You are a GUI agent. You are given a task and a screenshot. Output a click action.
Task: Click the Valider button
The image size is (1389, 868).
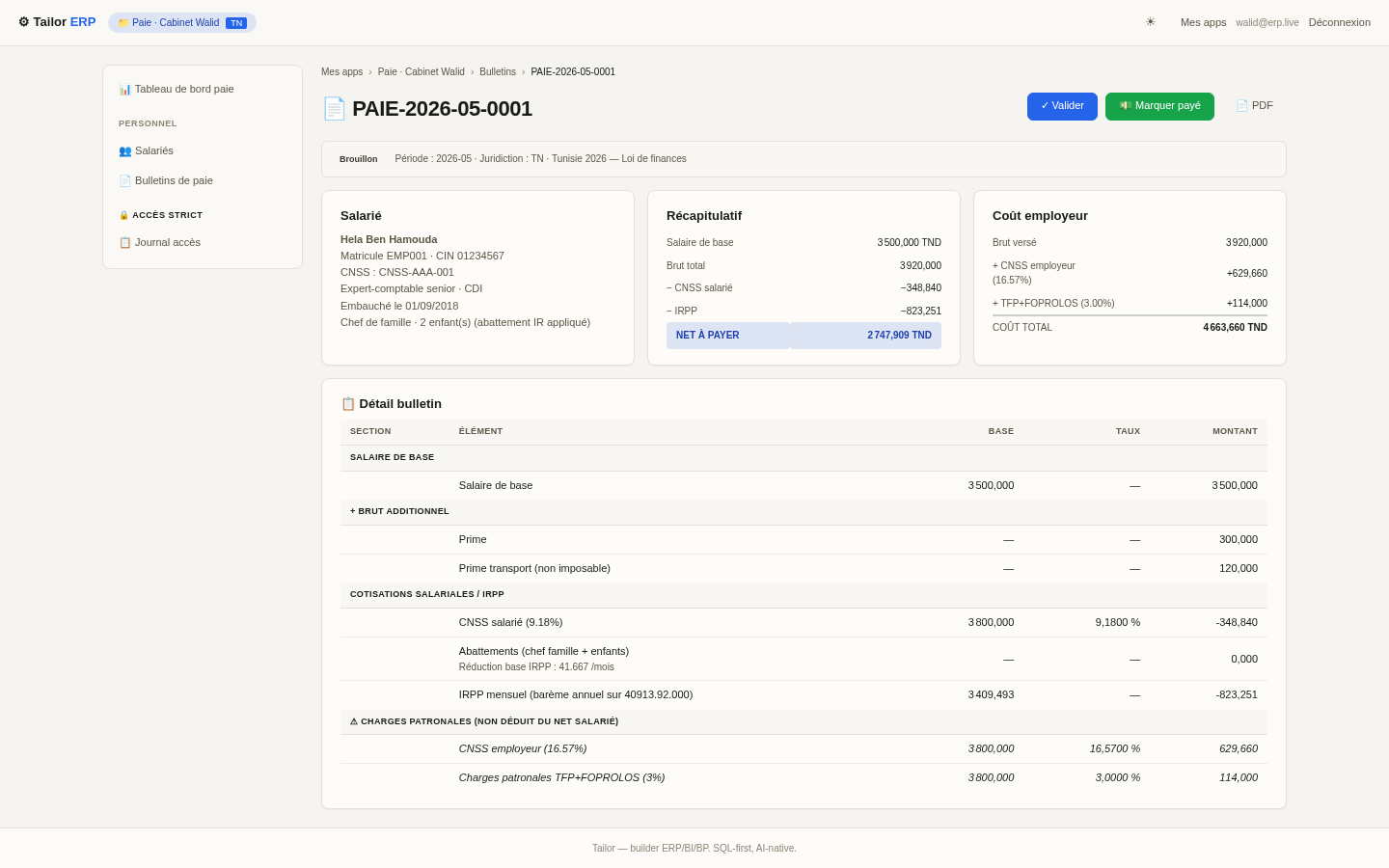[1062, 106]
